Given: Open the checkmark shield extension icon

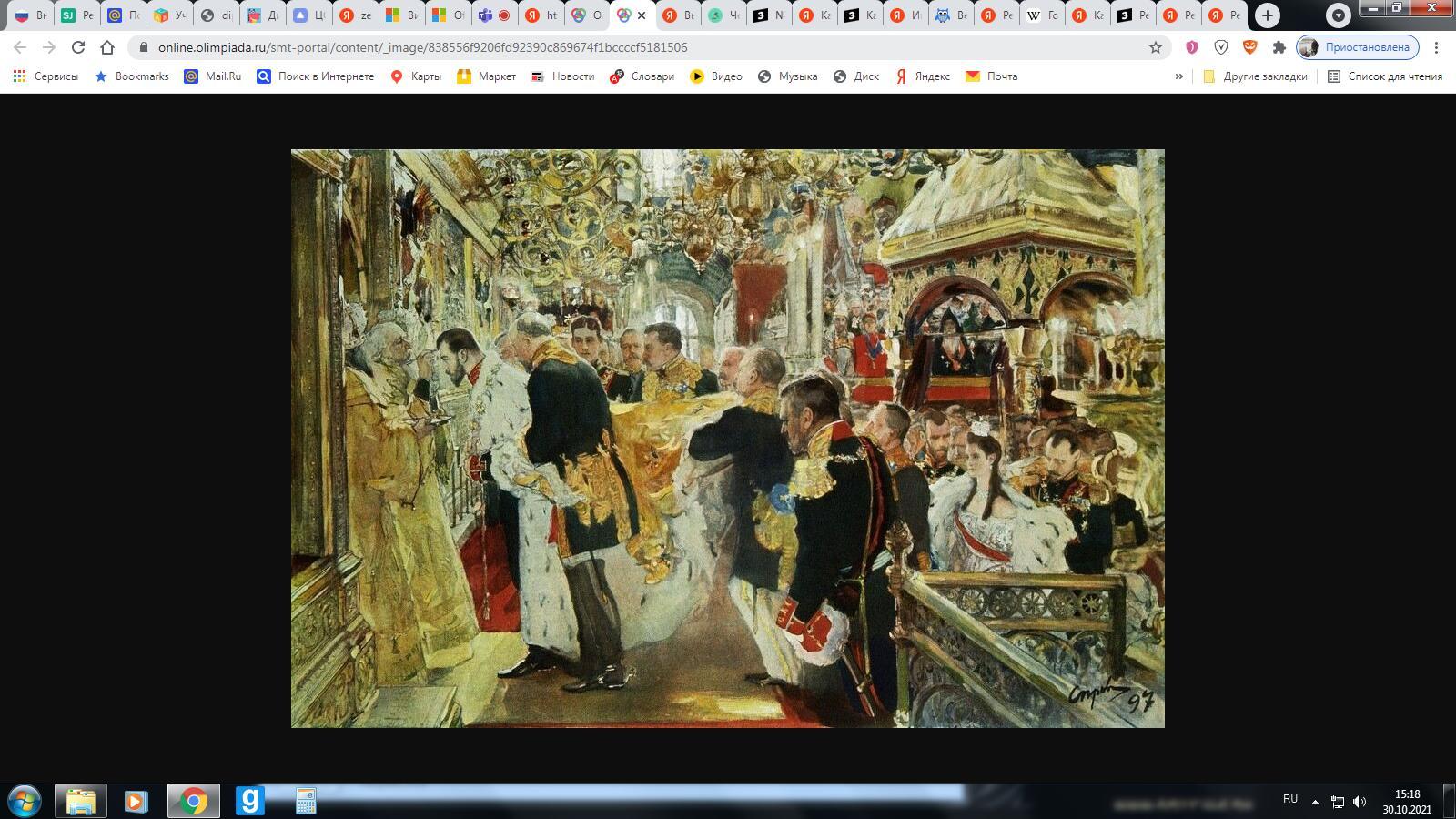Looking at the screenshot, I should coord(1221,47).
